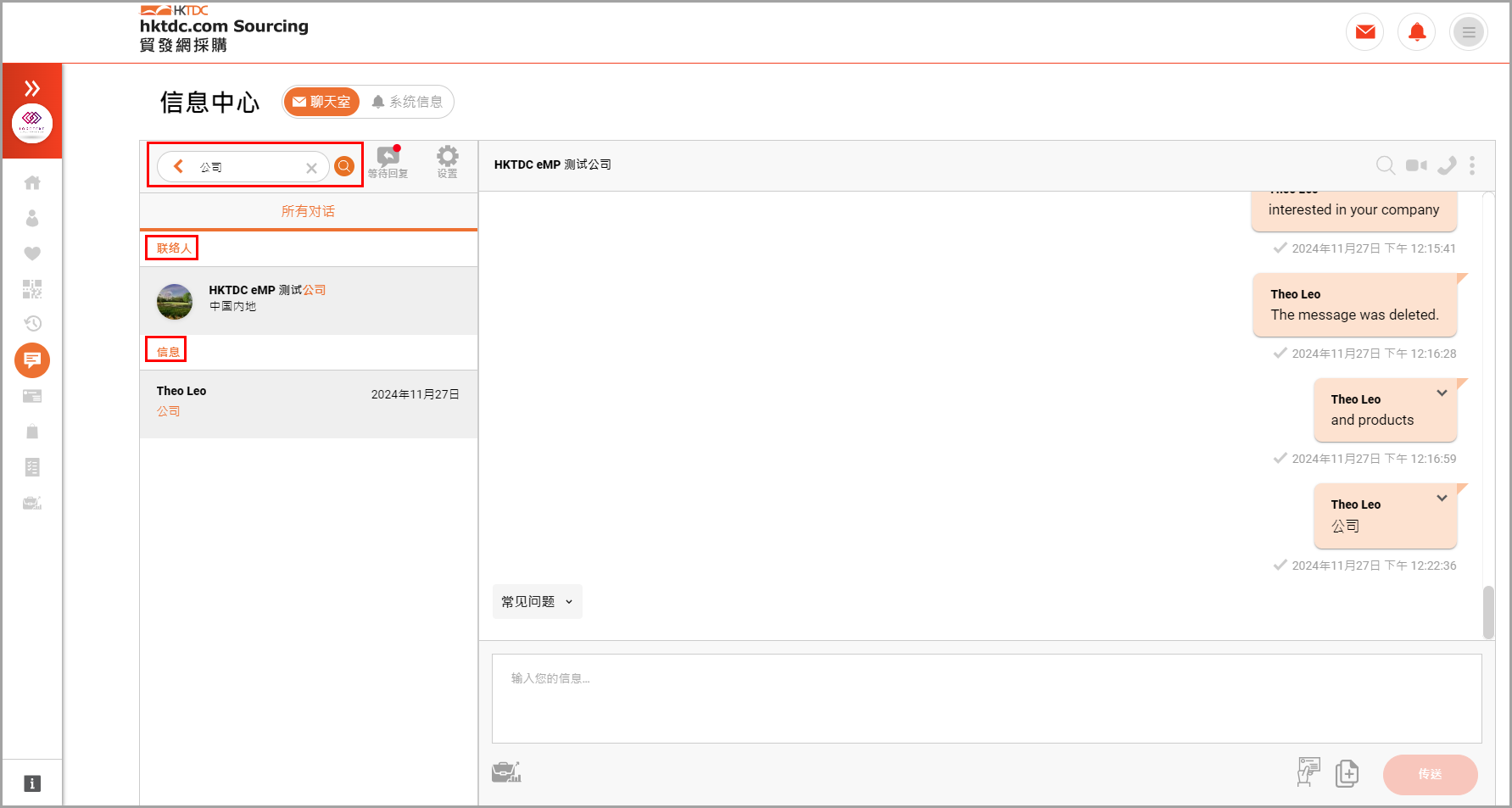Switch to 聊天室 tab
Image resolution: width=1512 pixels, height=808 pixels.
pyautogui.click(x=321, y=102)
